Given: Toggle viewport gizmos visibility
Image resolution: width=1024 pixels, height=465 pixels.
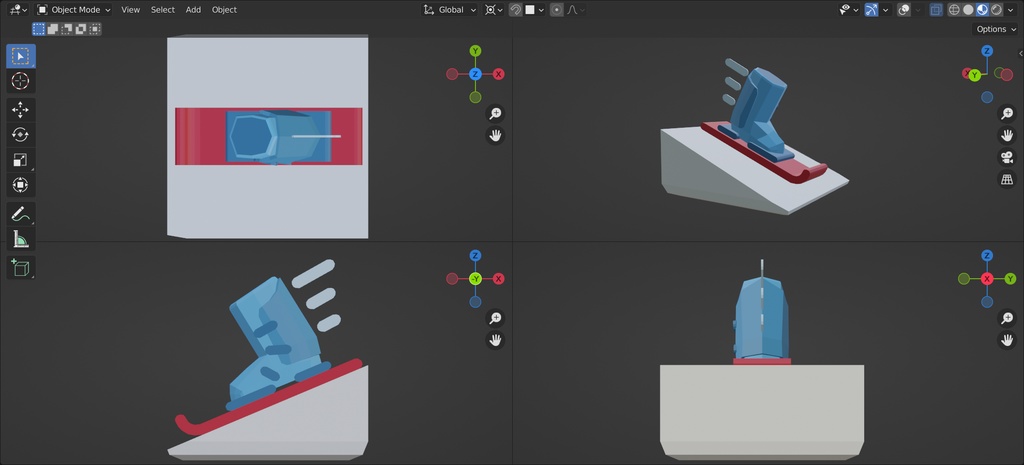Looking at the screenshot, I should pyautogui.click(x=872, y=10).
